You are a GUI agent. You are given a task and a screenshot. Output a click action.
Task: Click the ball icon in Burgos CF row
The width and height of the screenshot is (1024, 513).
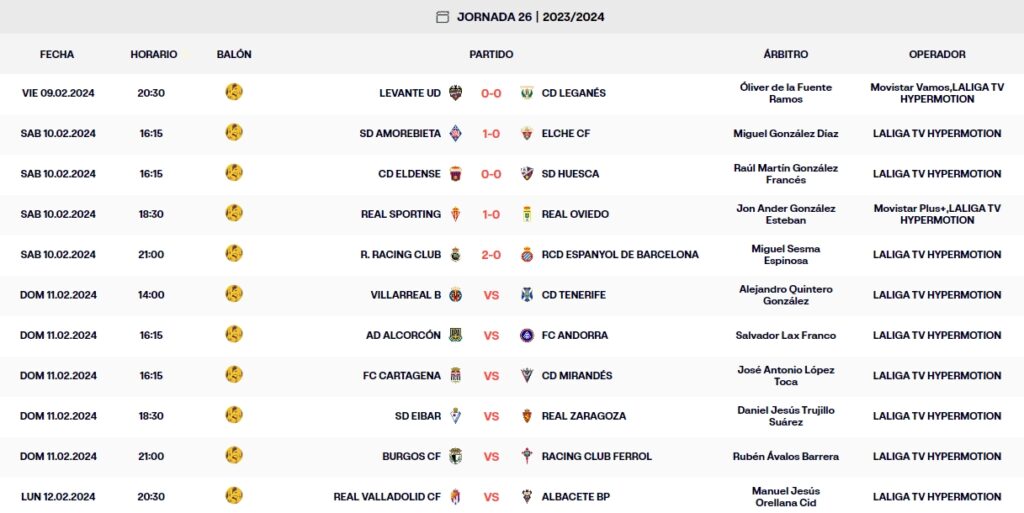point(234,456)
